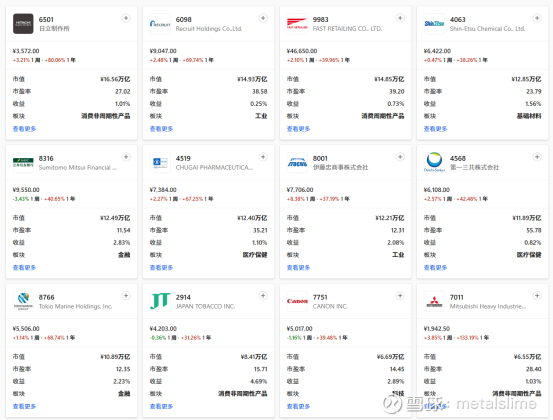Image resolution: width=553 pixels, height=420 pixels.
Task: Select ticker code 6501
Action: pos(46,19)
